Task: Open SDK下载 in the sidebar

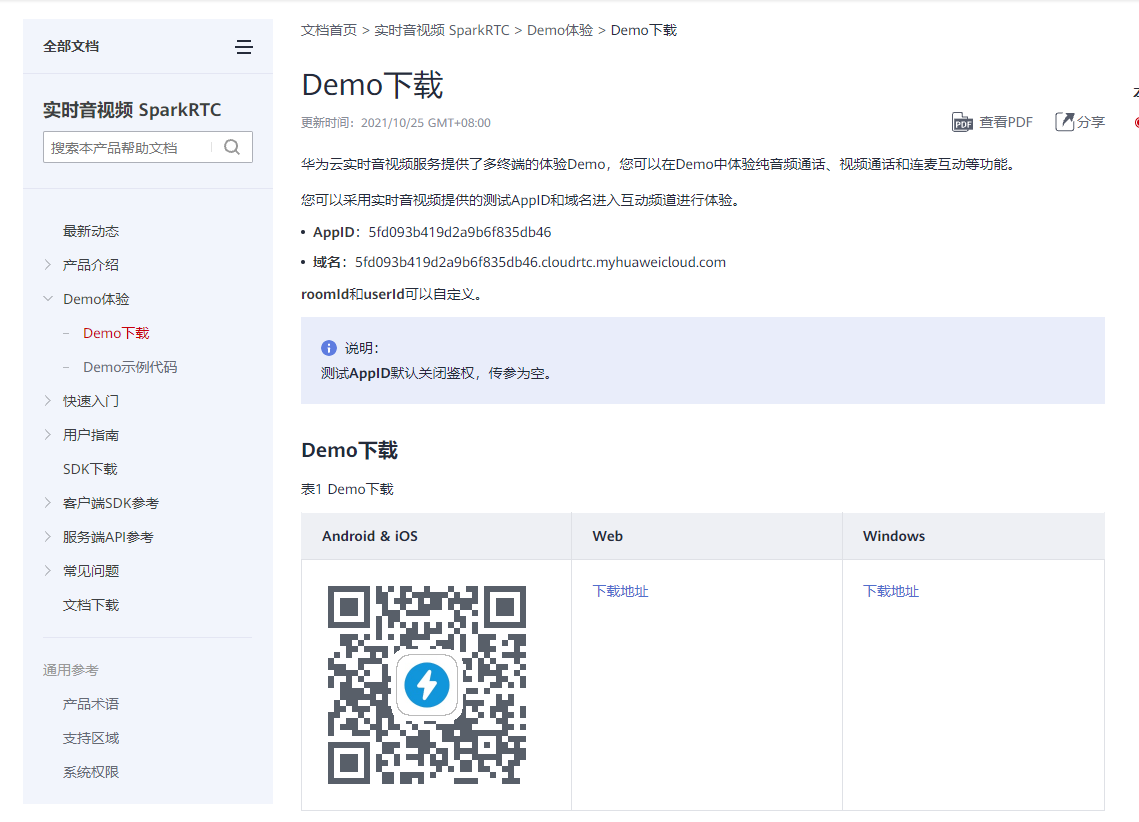Action: 90,469
